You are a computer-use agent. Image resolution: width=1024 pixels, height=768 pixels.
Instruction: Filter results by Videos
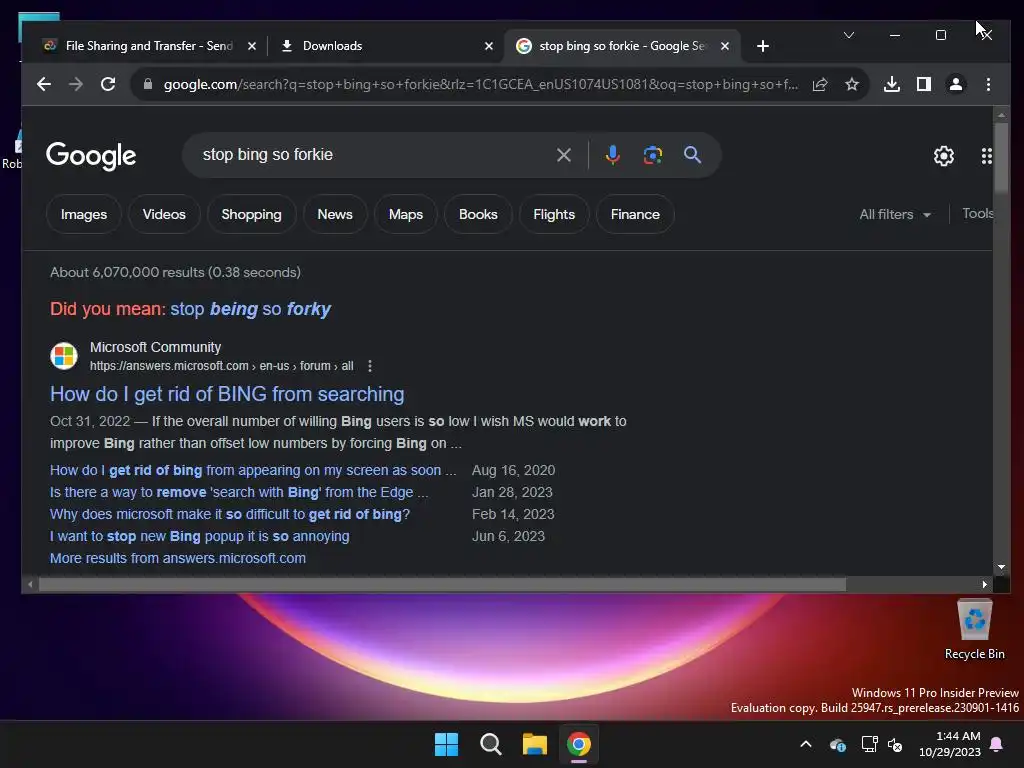coord(164,214)
